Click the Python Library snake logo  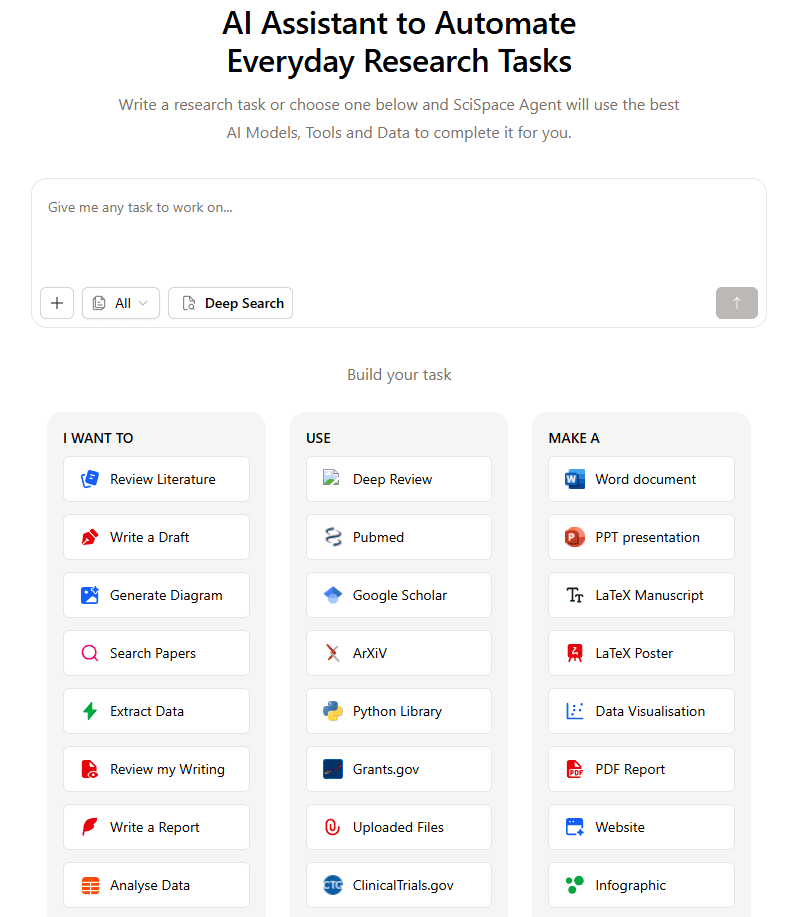(x=333, y=711)
